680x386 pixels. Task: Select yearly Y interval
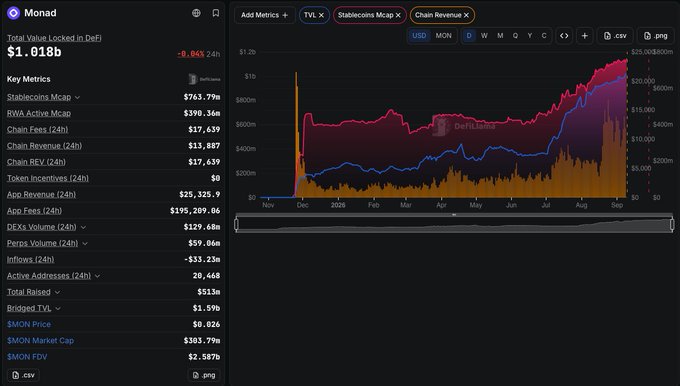(x=530, y=36)
